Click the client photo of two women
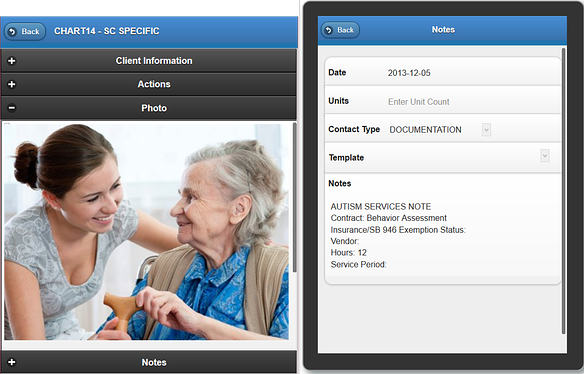This screenshot has height=374, width=584. pyautogui.click(x=146, y=231)
